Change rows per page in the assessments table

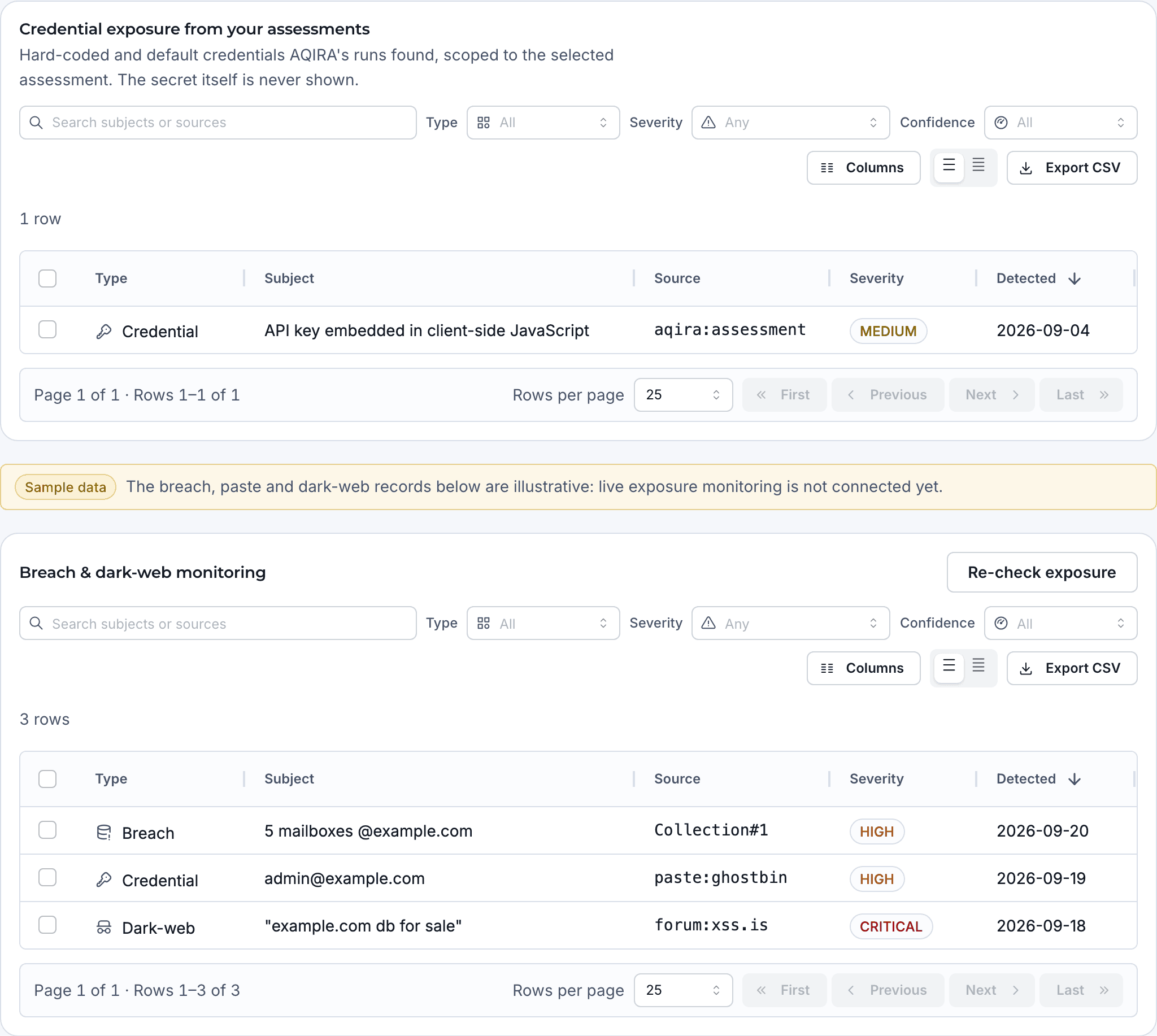[683, 395]
